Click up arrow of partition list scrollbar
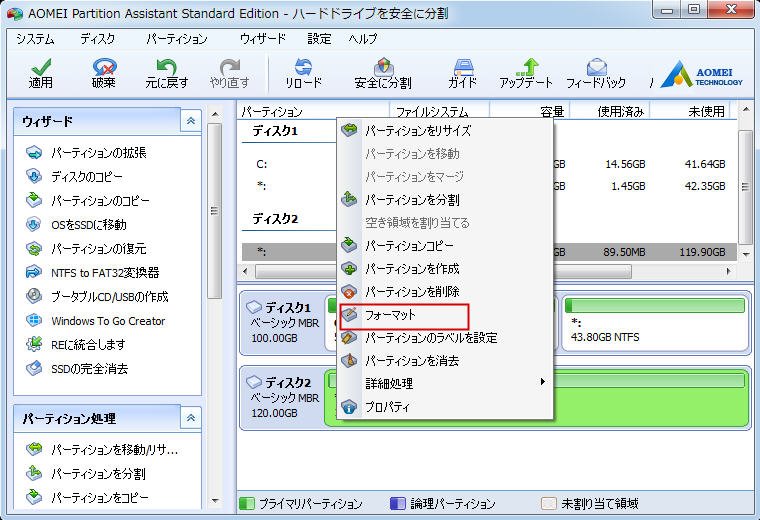Viewport: 760px width, 520px height. [745, 110]
